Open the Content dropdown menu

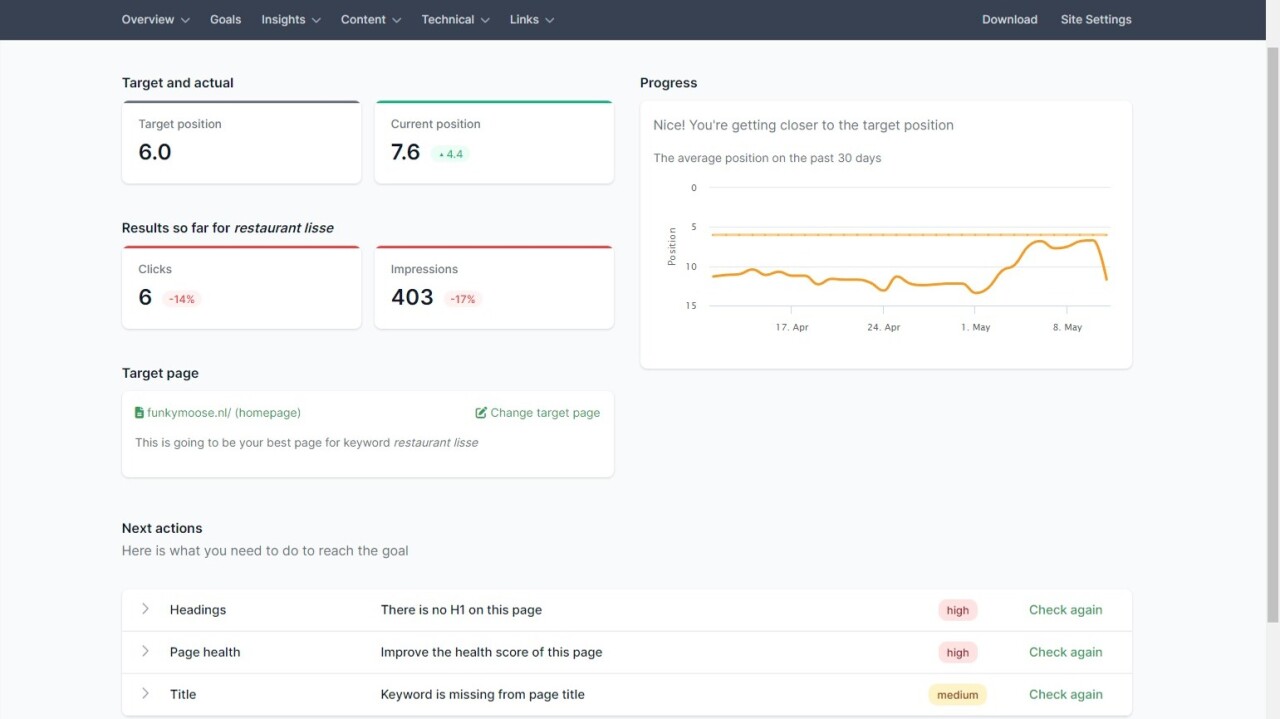coord(371,19)
